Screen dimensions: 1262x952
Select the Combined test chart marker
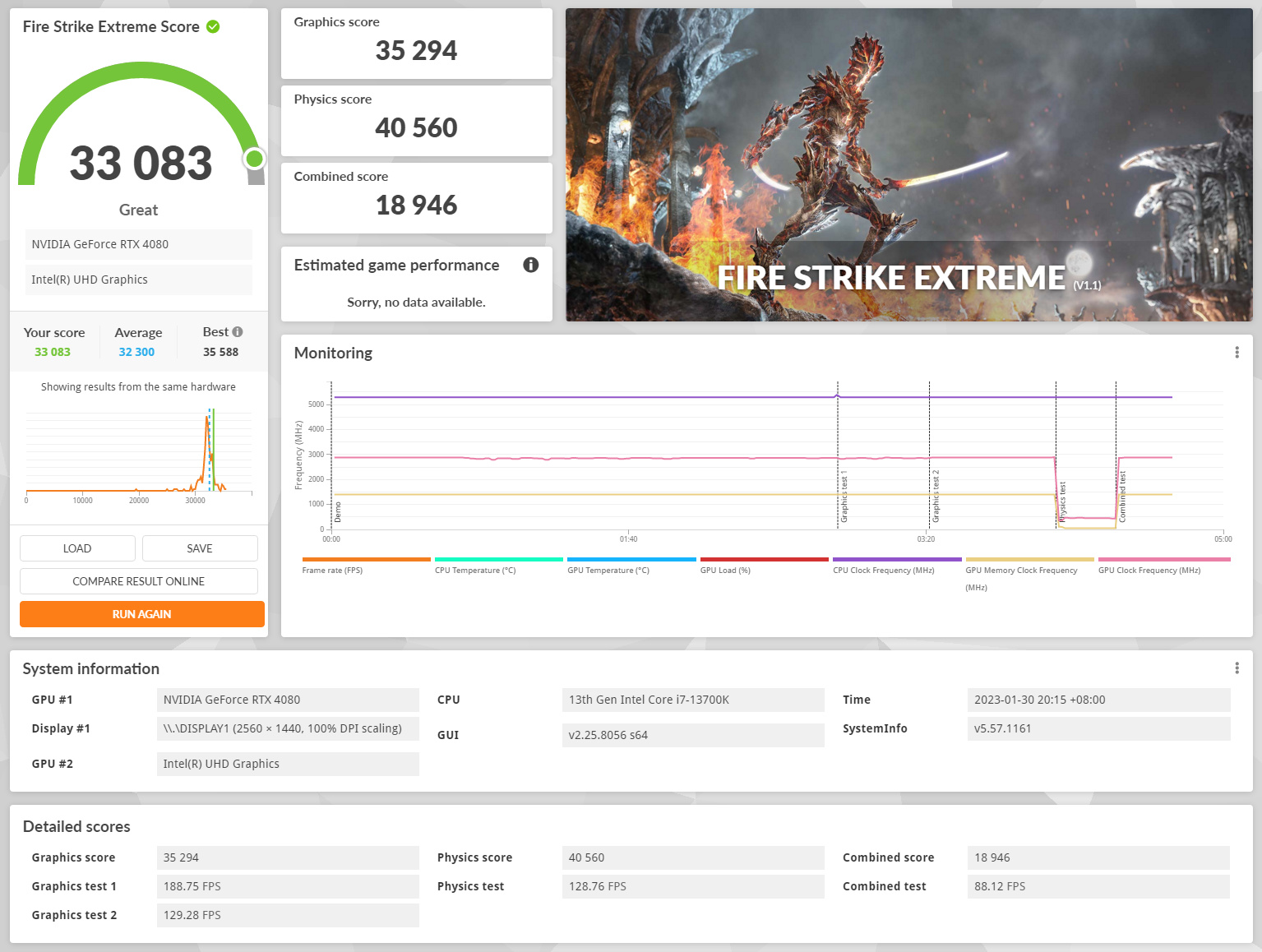tap(1122, 497)
